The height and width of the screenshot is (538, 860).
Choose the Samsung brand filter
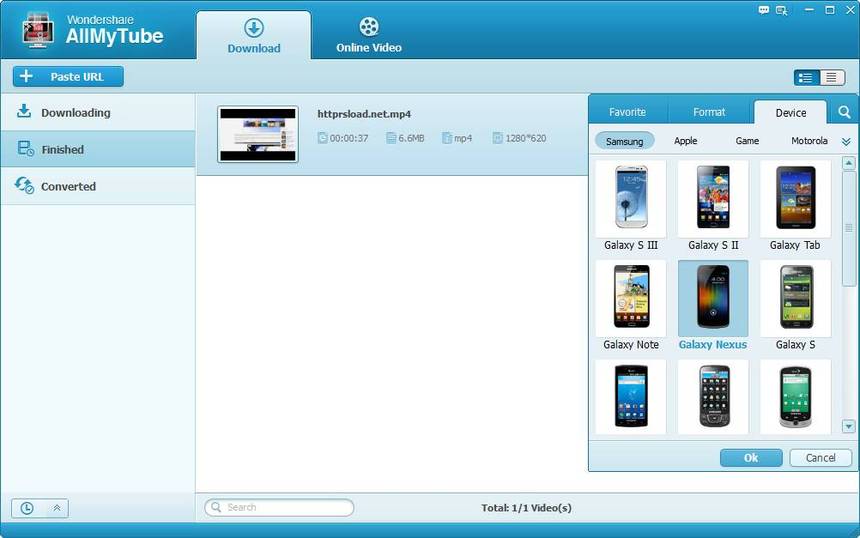pos(624,141)
